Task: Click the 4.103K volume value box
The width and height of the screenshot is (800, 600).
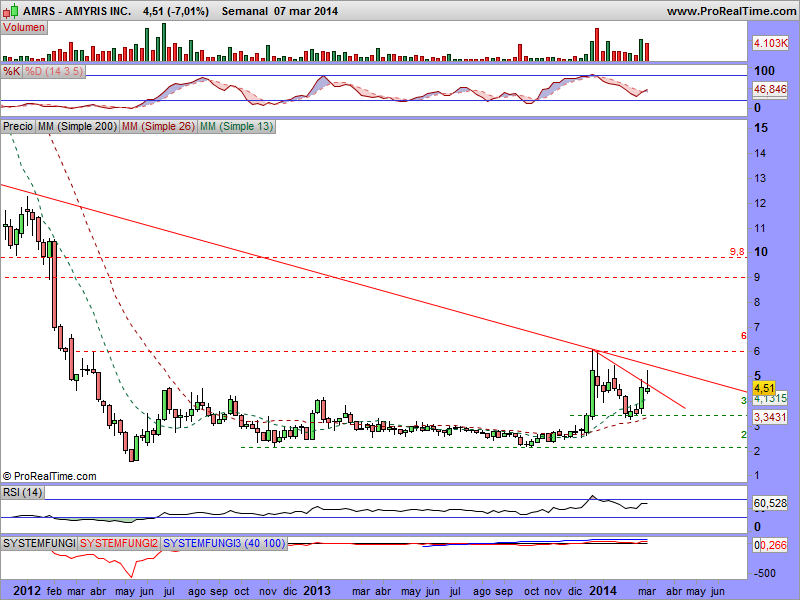Action: click(770, 43)
